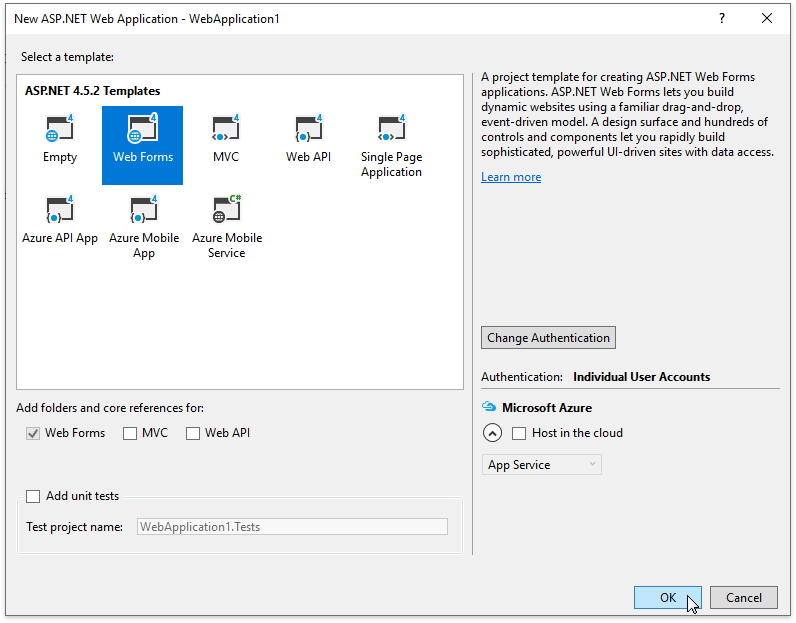This screenshot has width=796, height=623.
Task: Open the App Service dropdown
Action: pos(541,465)
